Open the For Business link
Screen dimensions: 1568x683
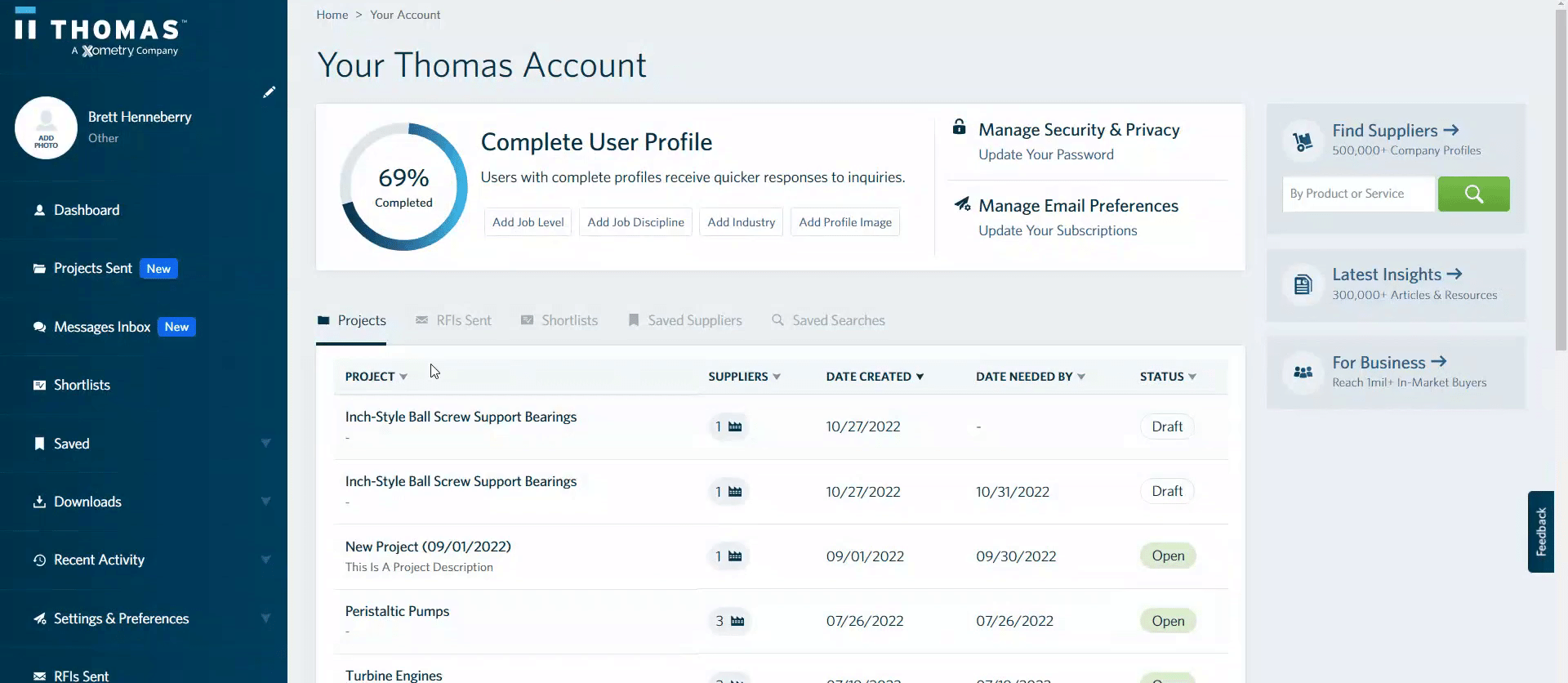click(1389, 362)
